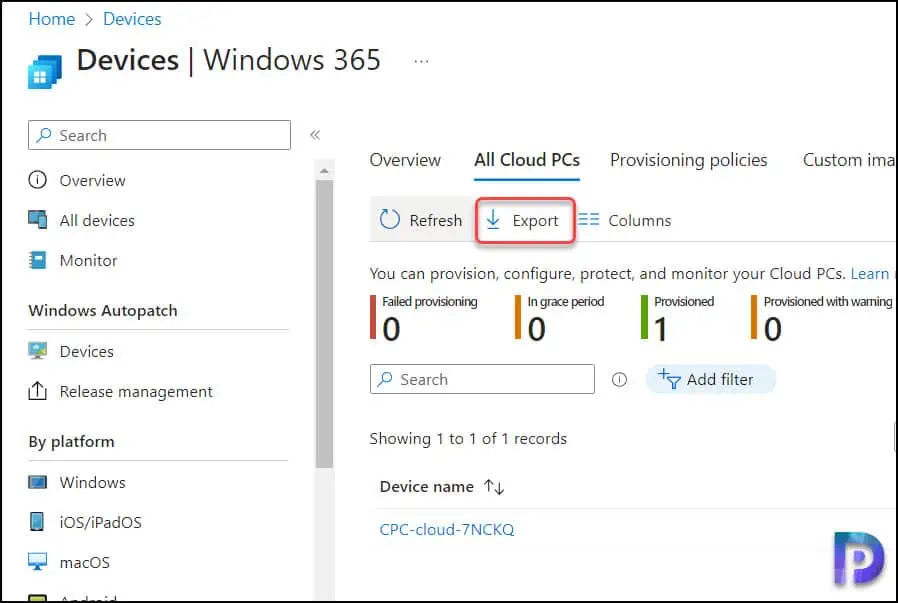Open CPC-cloud-7NCKQ device link
Image resolution: width=898 pixels, height=603 pixels.
pos(447,530)
